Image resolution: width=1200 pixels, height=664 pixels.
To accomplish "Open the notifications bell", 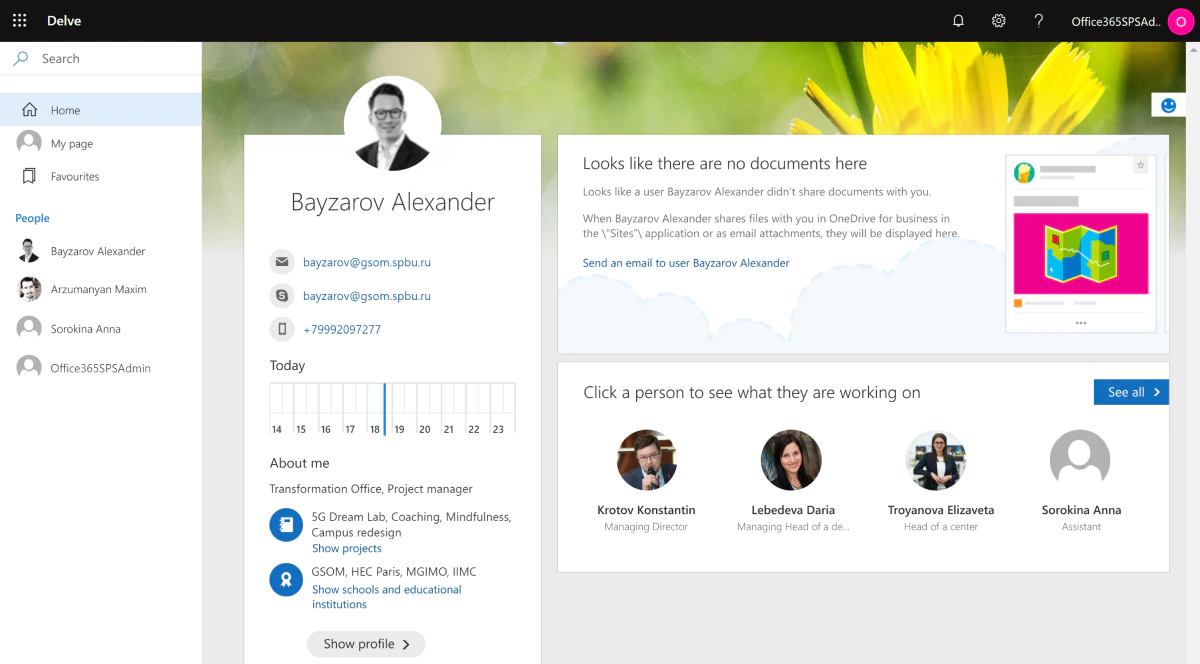I will [x=958, y=21].
